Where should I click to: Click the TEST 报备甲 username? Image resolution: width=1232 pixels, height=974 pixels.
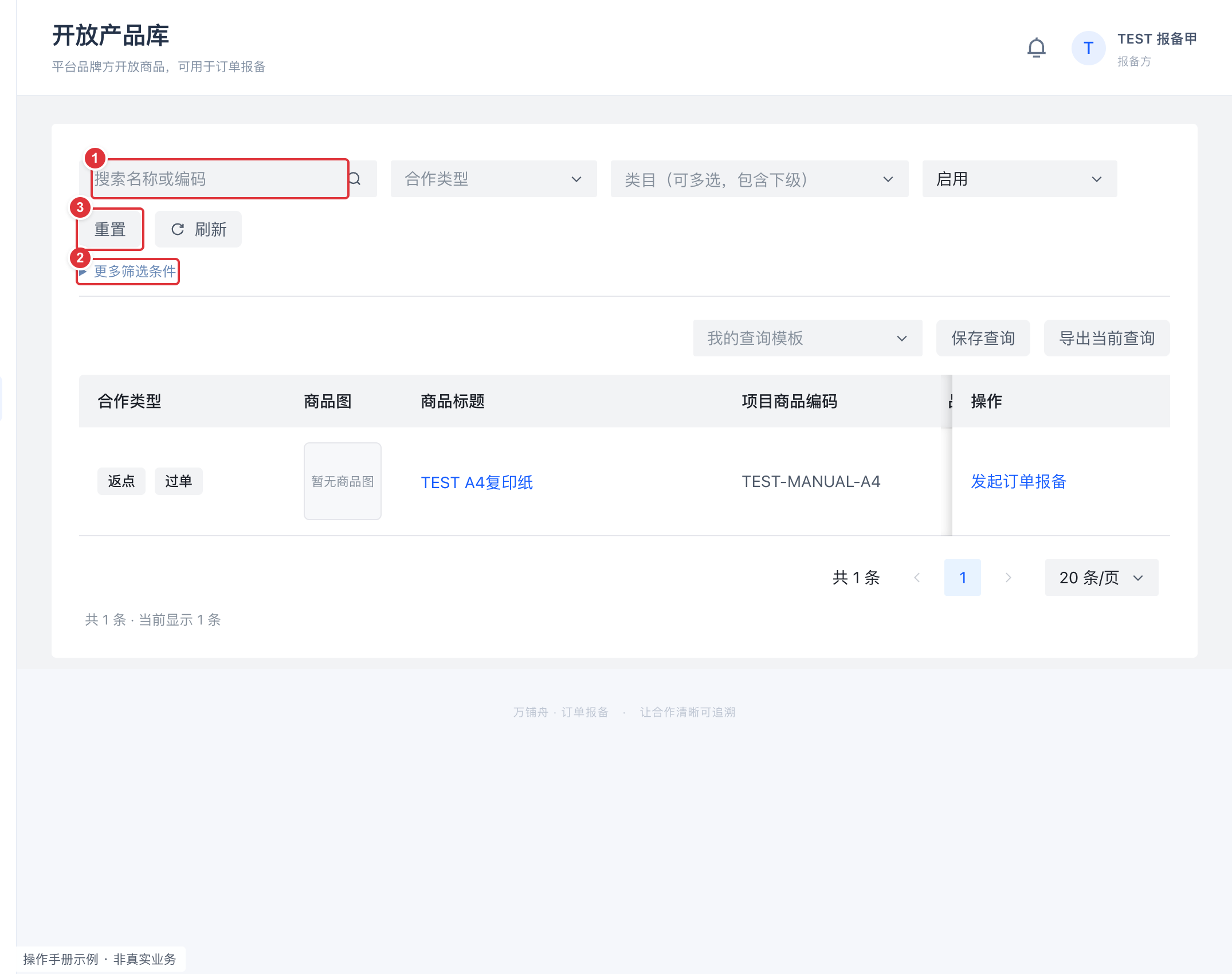[1157, 38]
